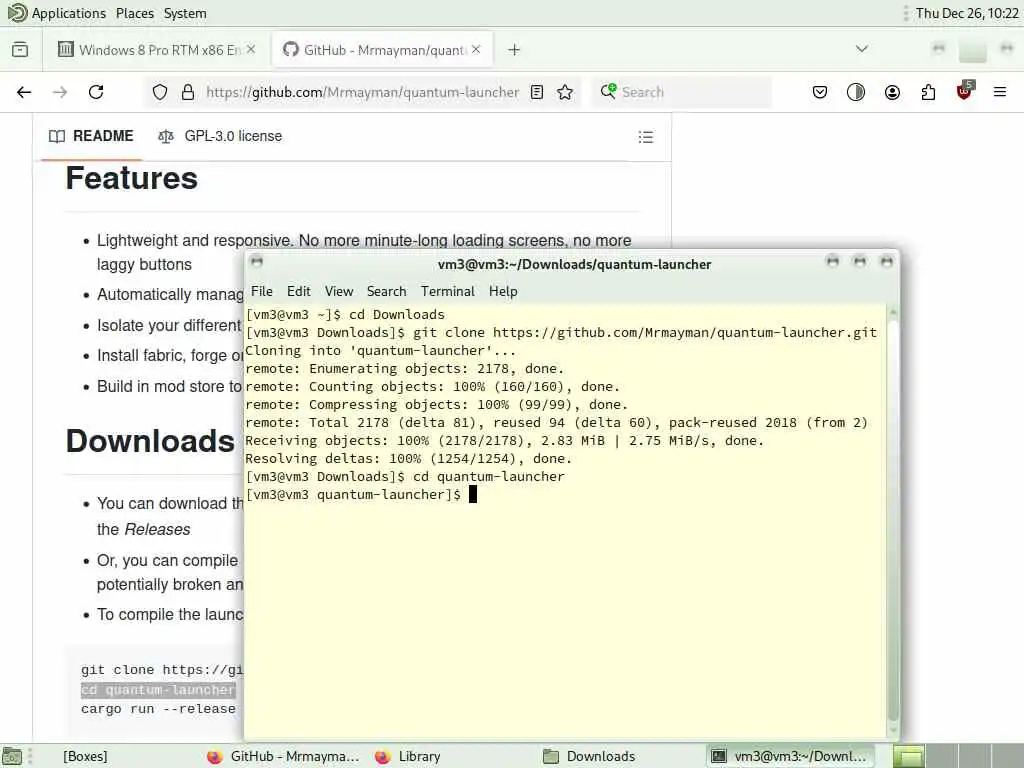Open the Pocket save icon
The height and width of the screenshot is (768, 1024).
[x=820, y=92]
